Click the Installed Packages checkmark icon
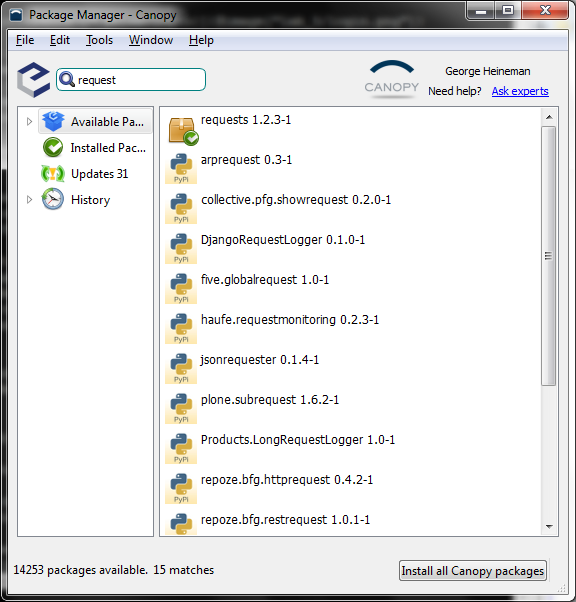Viewport: 576px width, 602px height. click(x=53, y=147)
